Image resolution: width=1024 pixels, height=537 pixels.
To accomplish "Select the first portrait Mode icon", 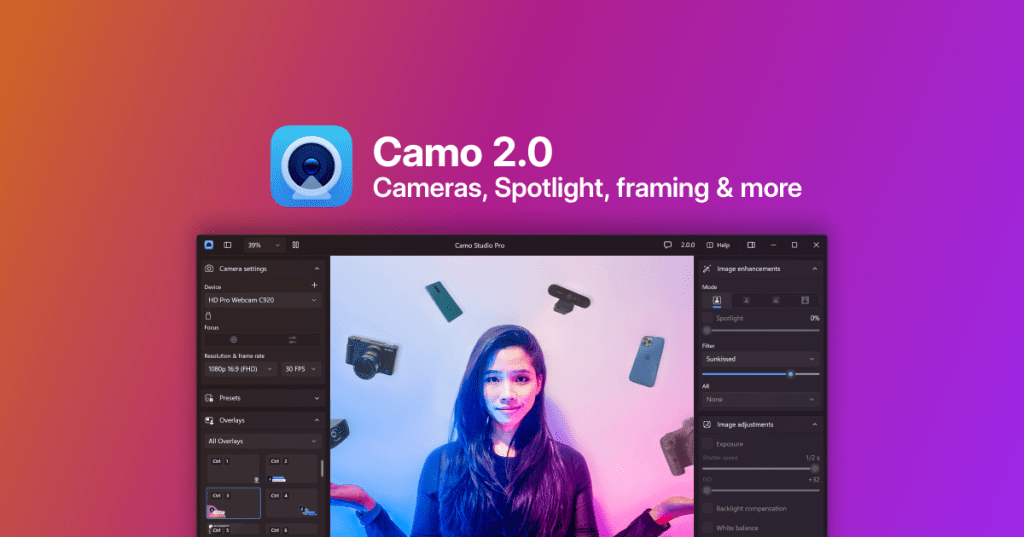I will [x=716, y=301].
